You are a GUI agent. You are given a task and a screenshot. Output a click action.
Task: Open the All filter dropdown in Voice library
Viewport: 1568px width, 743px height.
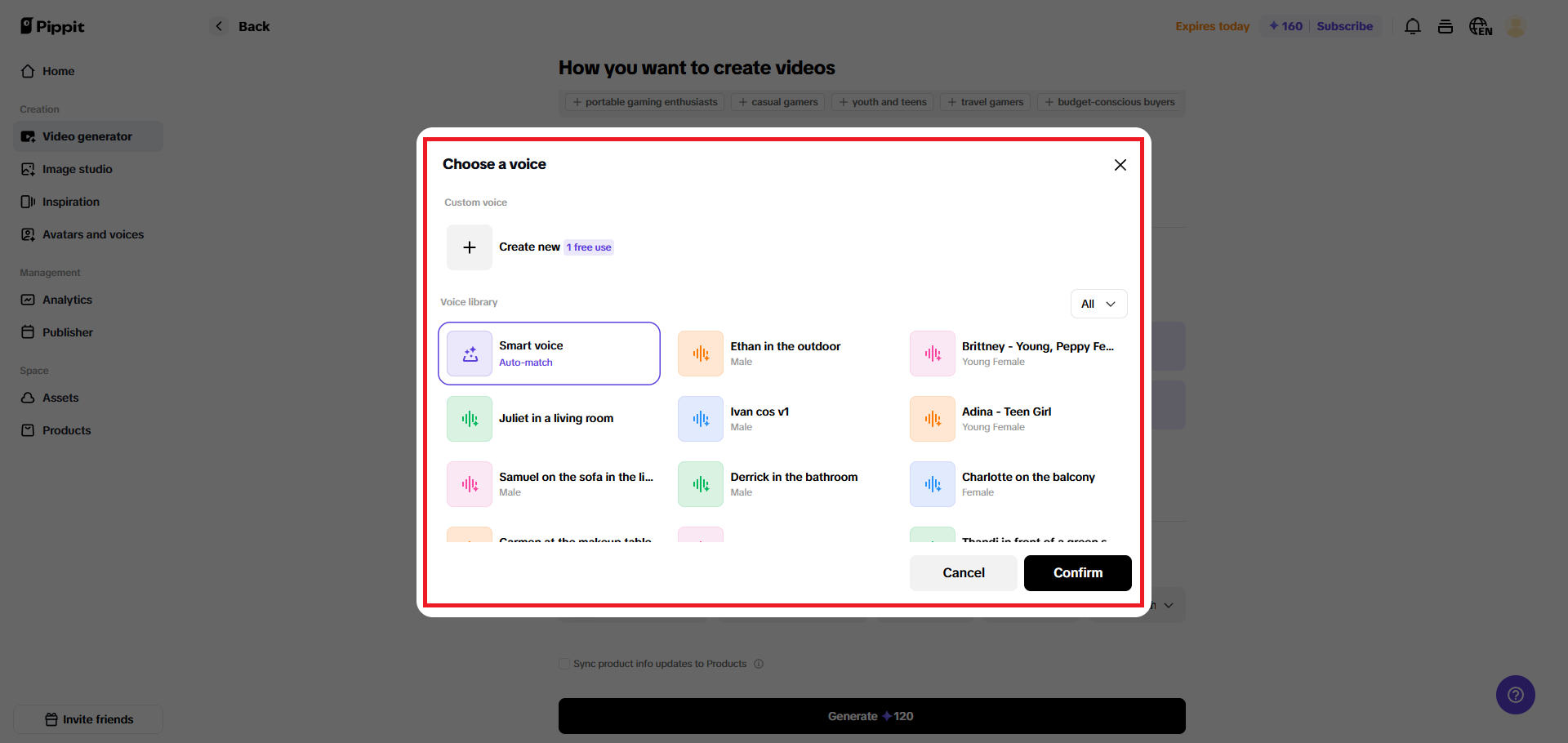coord(1098,304)
